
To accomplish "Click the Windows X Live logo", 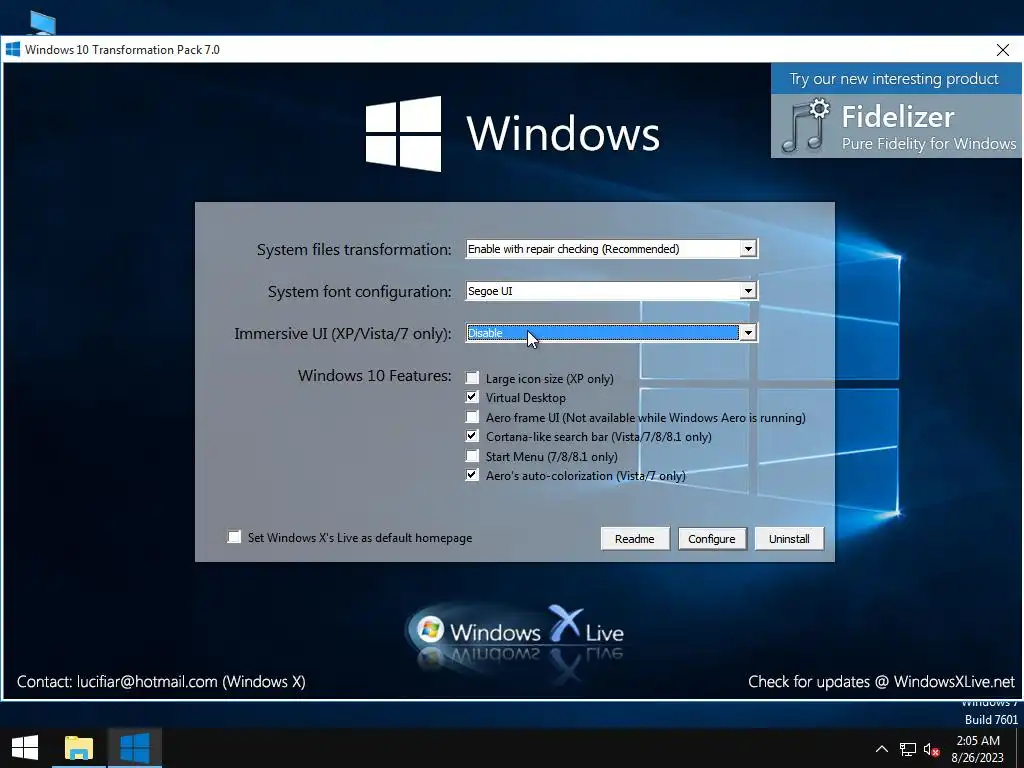I will (x=515, y=633).
